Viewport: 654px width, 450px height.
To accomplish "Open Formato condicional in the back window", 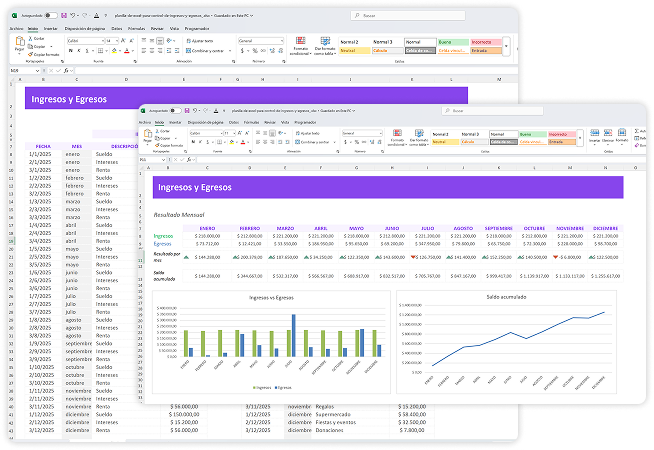I will click(x=300, y=46).
